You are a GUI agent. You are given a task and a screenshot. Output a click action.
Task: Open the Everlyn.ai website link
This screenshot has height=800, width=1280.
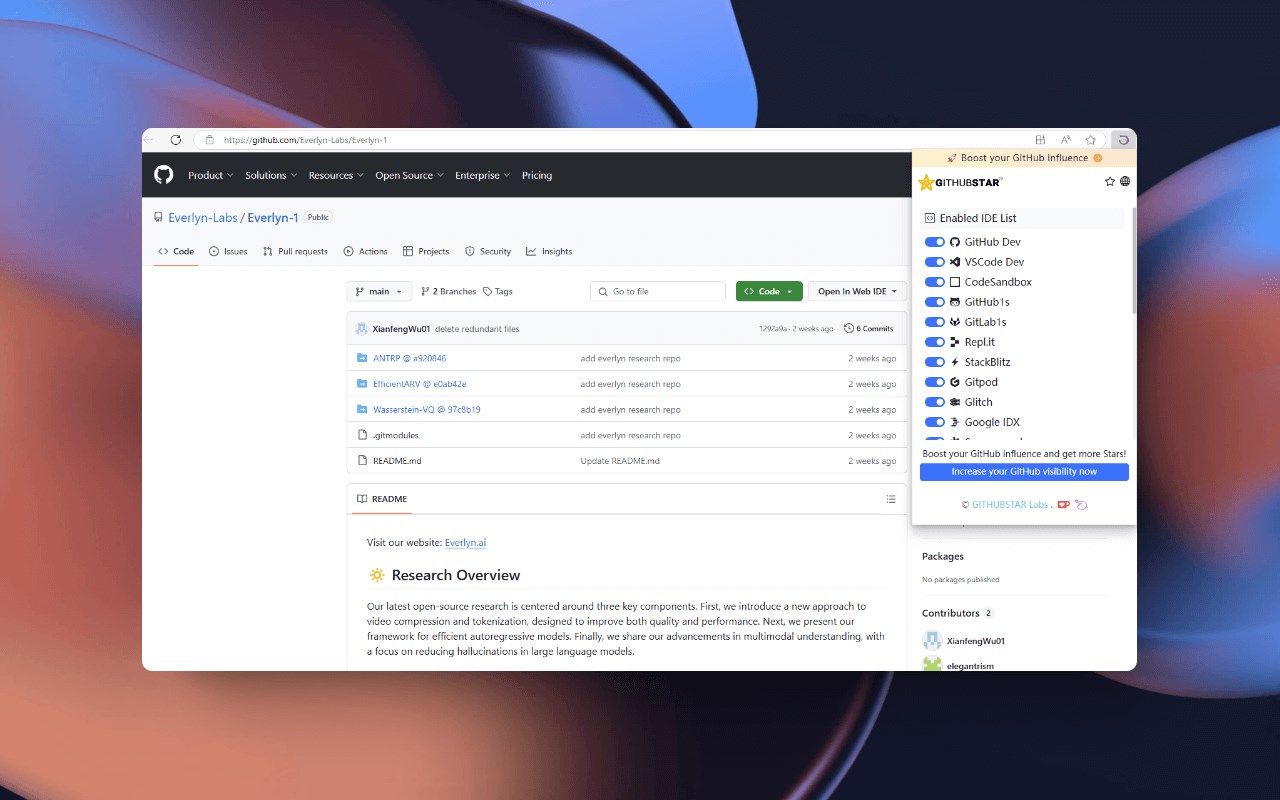click(x=466, y=542)
